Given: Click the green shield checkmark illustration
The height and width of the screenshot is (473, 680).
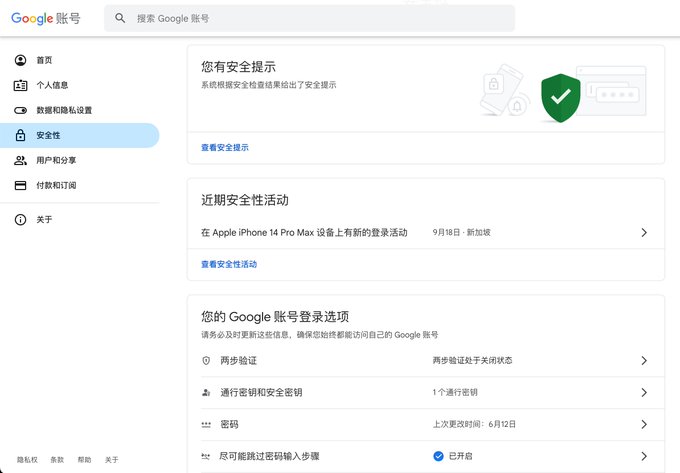Looking at the screenshot, I should coord(560,98).
